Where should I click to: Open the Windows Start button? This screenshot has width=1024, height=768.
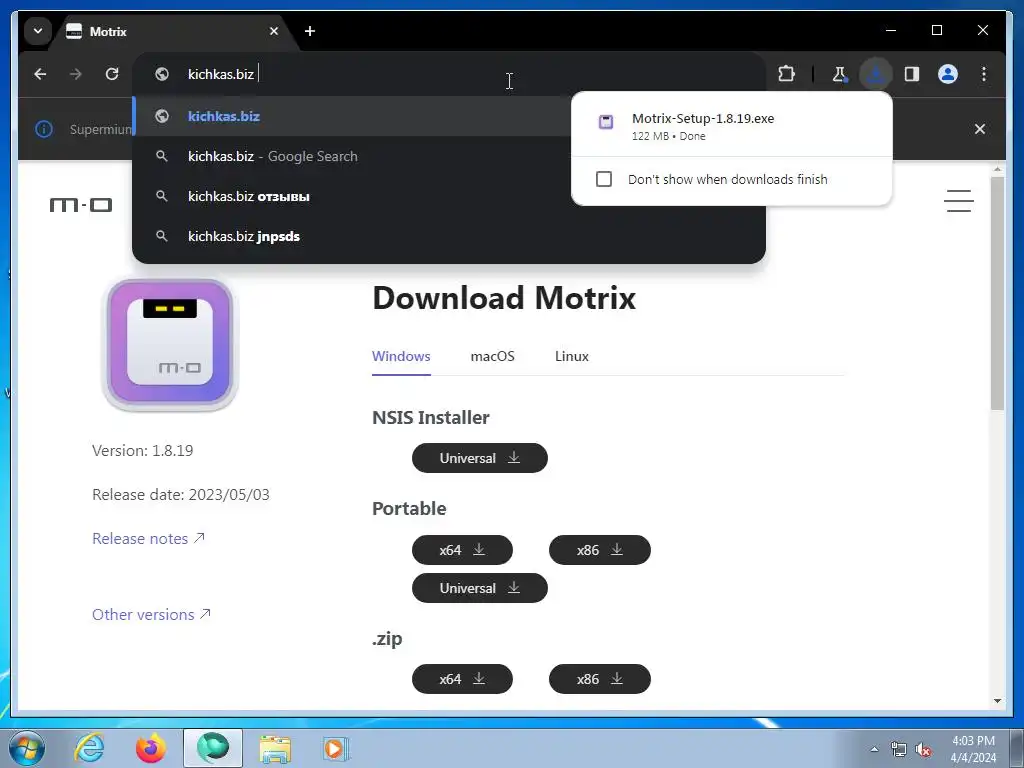click(x=27, y=748)
